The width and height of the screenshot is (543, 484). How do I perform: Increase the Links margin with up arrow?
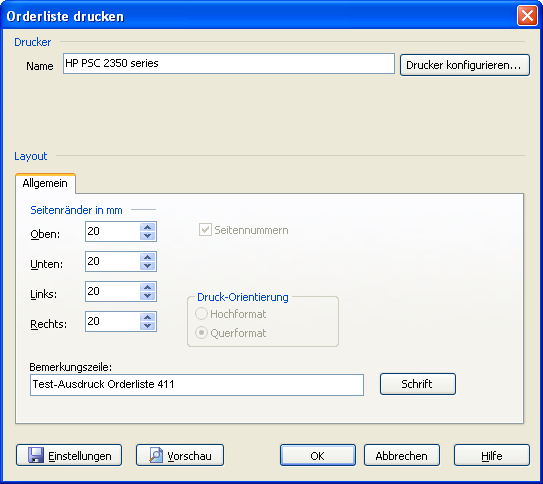[148, 287]
